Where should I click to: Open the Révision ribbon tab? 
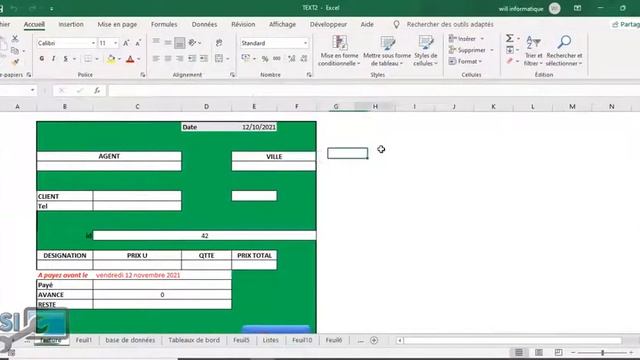(x=243, y=24)
